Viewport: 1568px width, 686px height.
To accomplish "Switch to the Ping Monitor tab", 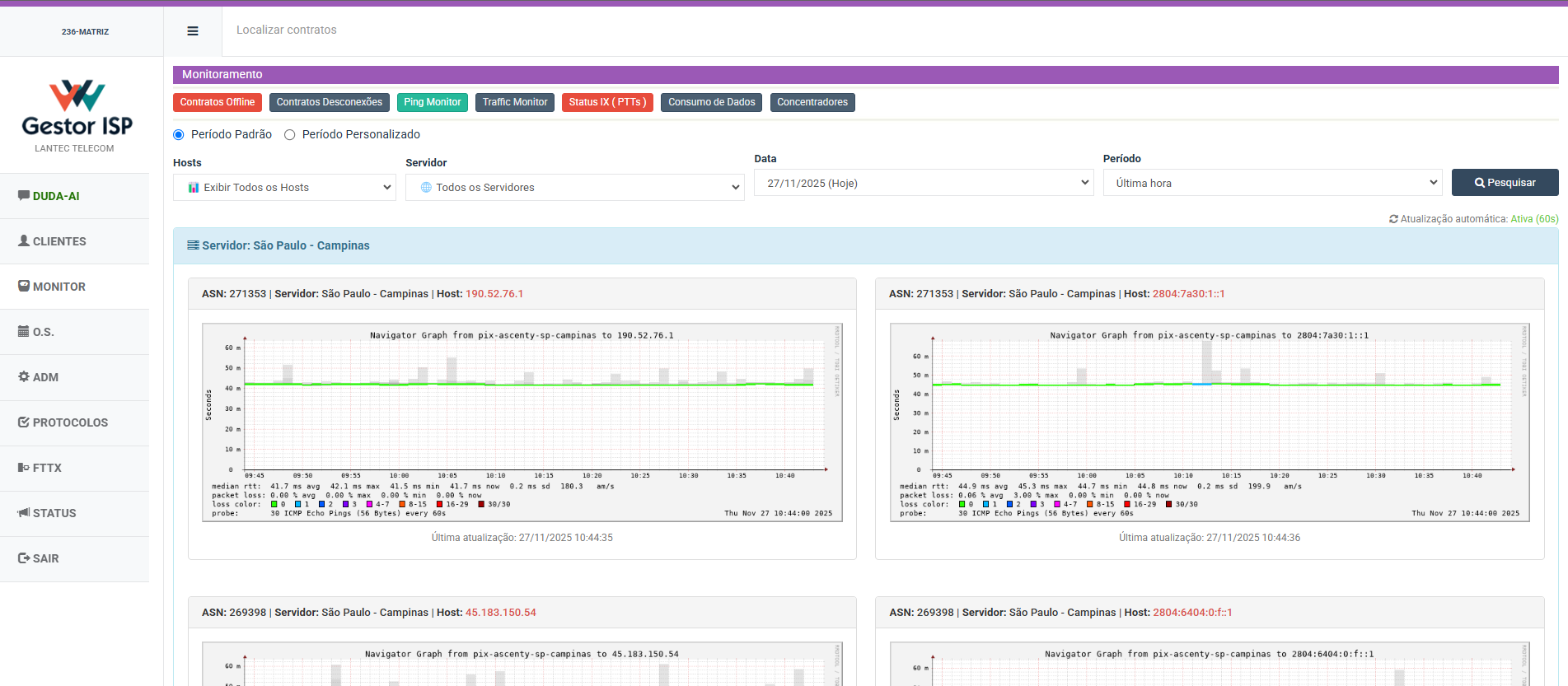I will coord(432,102).
